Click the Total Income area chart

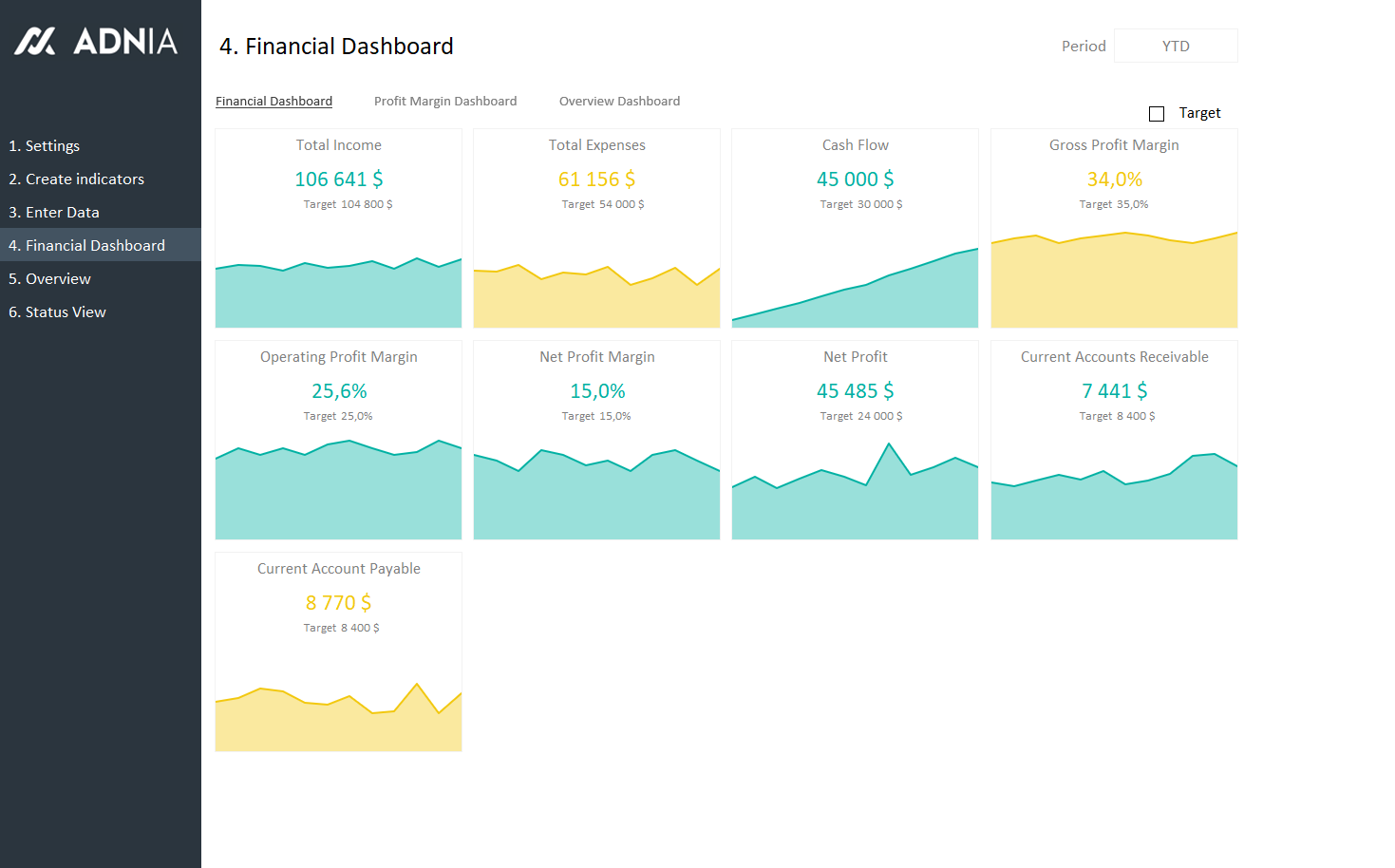pyautogui.click(x=338, y=296)
